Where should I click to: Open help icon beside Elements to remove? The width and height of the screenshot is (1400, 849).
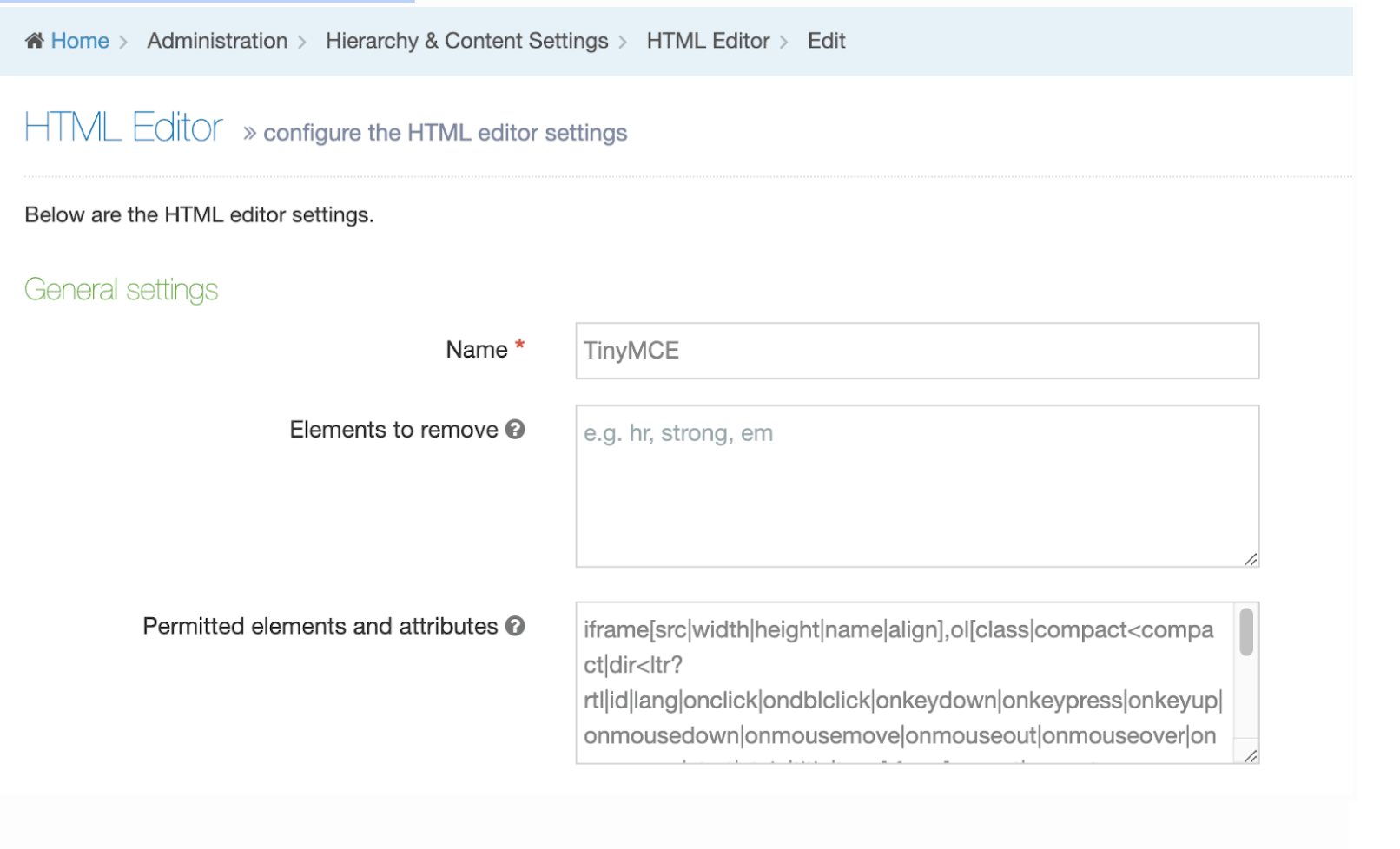pyautogui.click(x=515, y=430)
